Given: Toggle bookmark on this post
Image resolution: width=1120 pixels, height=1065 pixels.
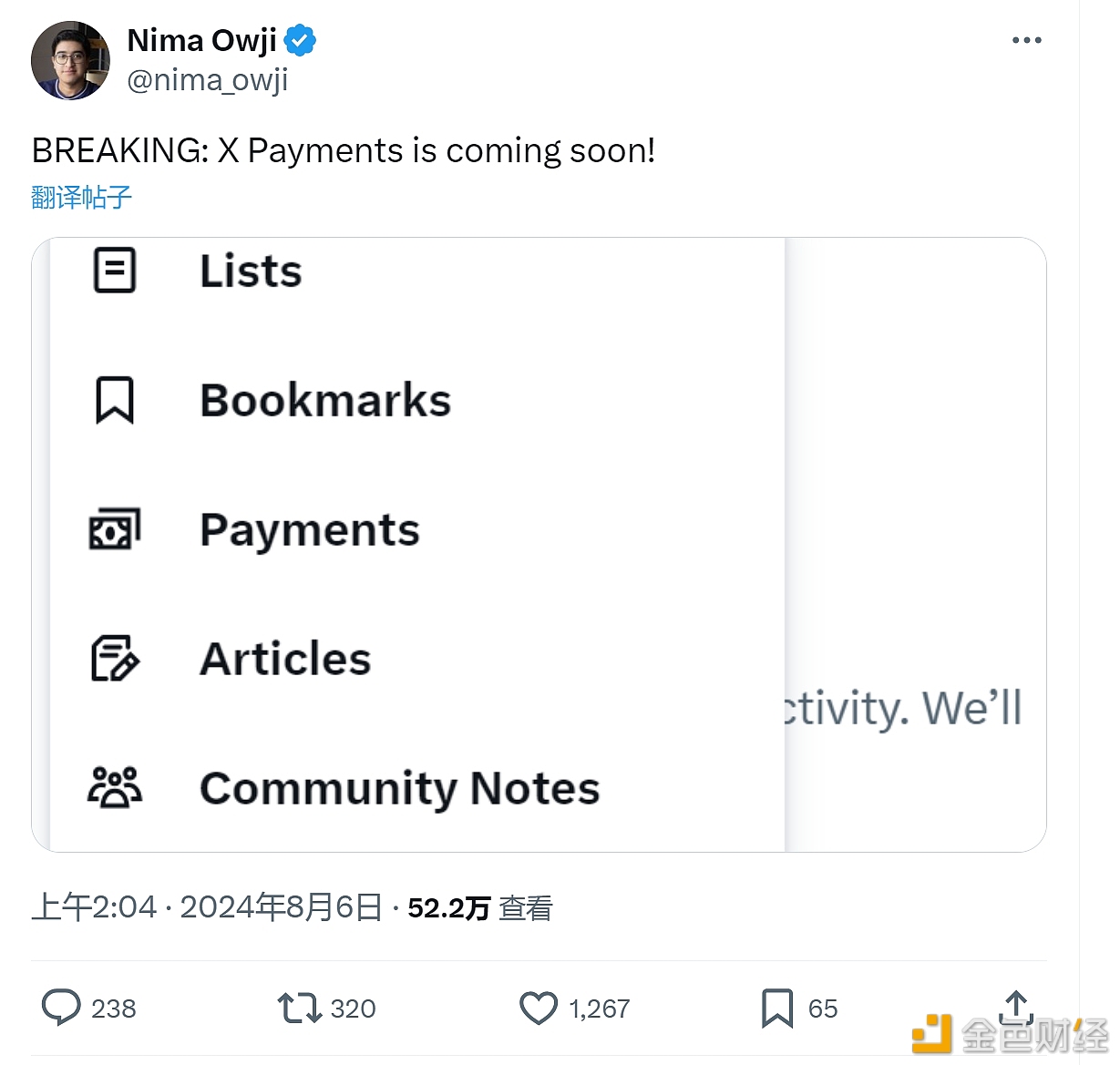Looking at the screenshot, I should tap(777, 1009).
